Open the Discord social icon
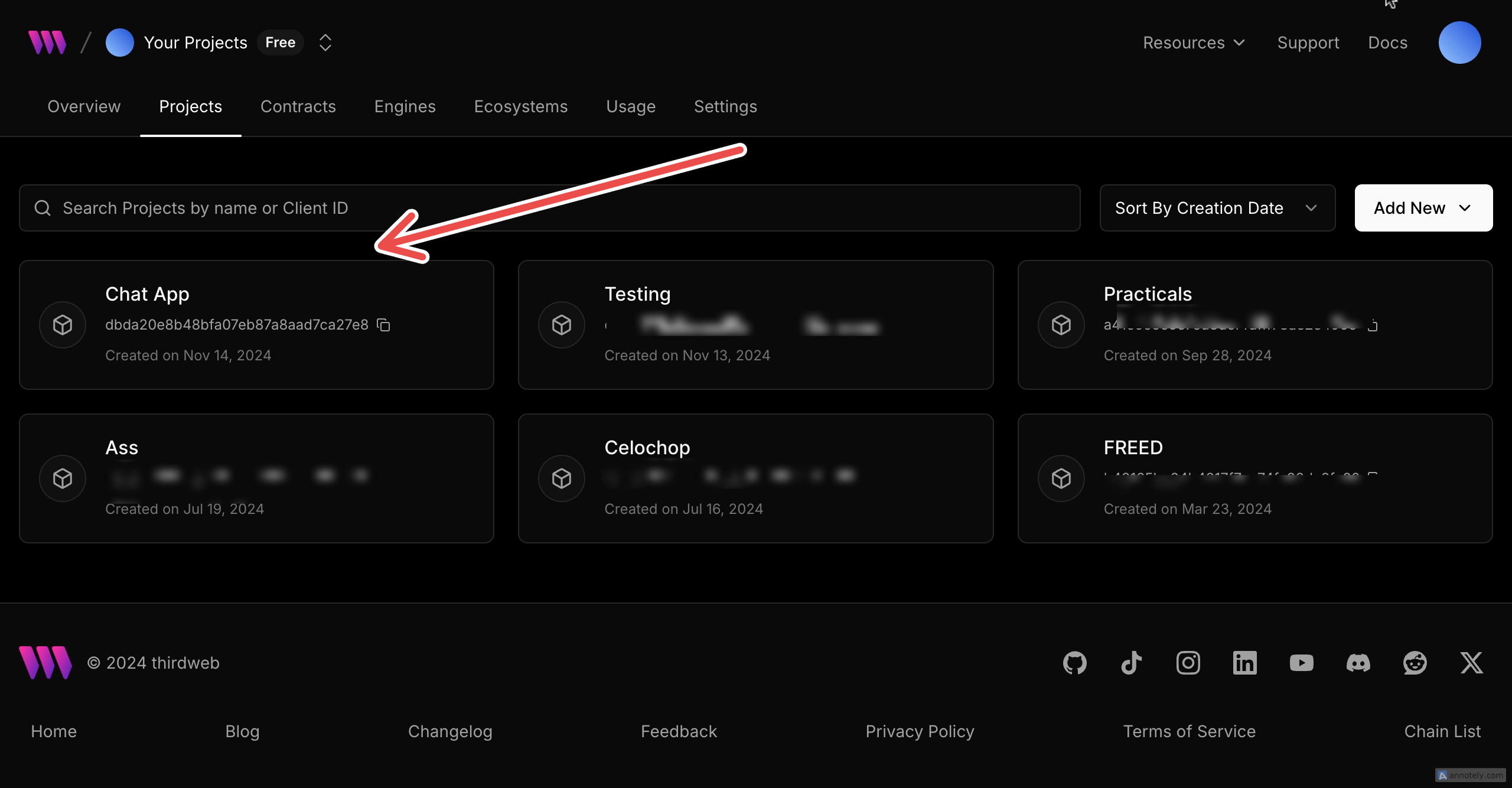The width and height of the screenshot is (1512, 788). (x=1358, y=663)
